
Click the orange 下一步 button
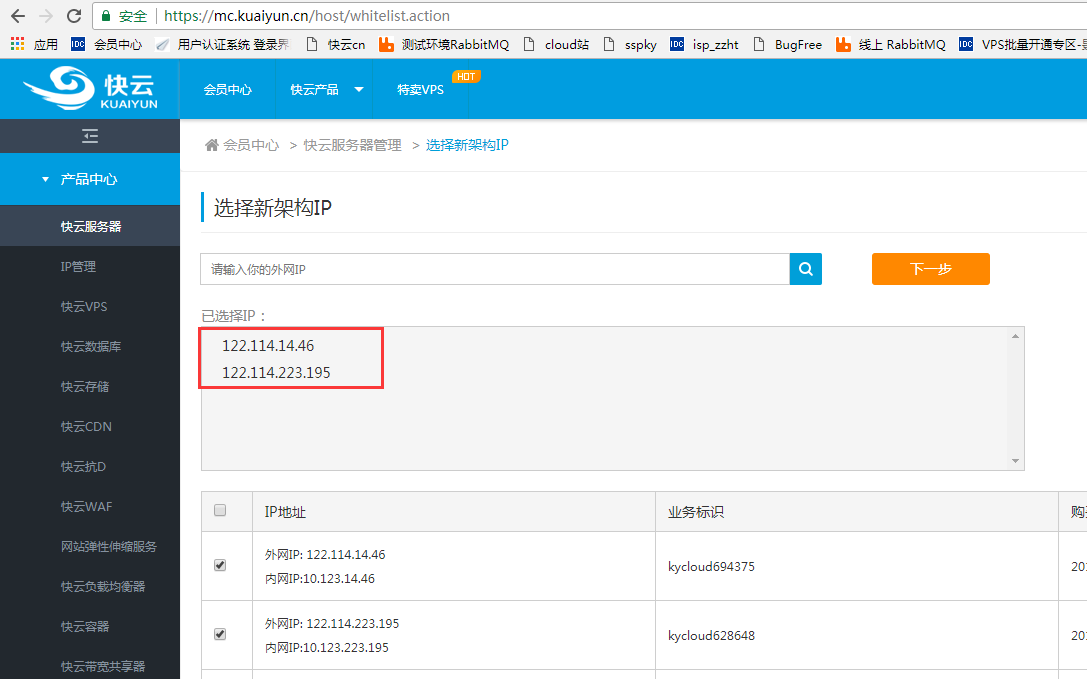tap(930, 269)
